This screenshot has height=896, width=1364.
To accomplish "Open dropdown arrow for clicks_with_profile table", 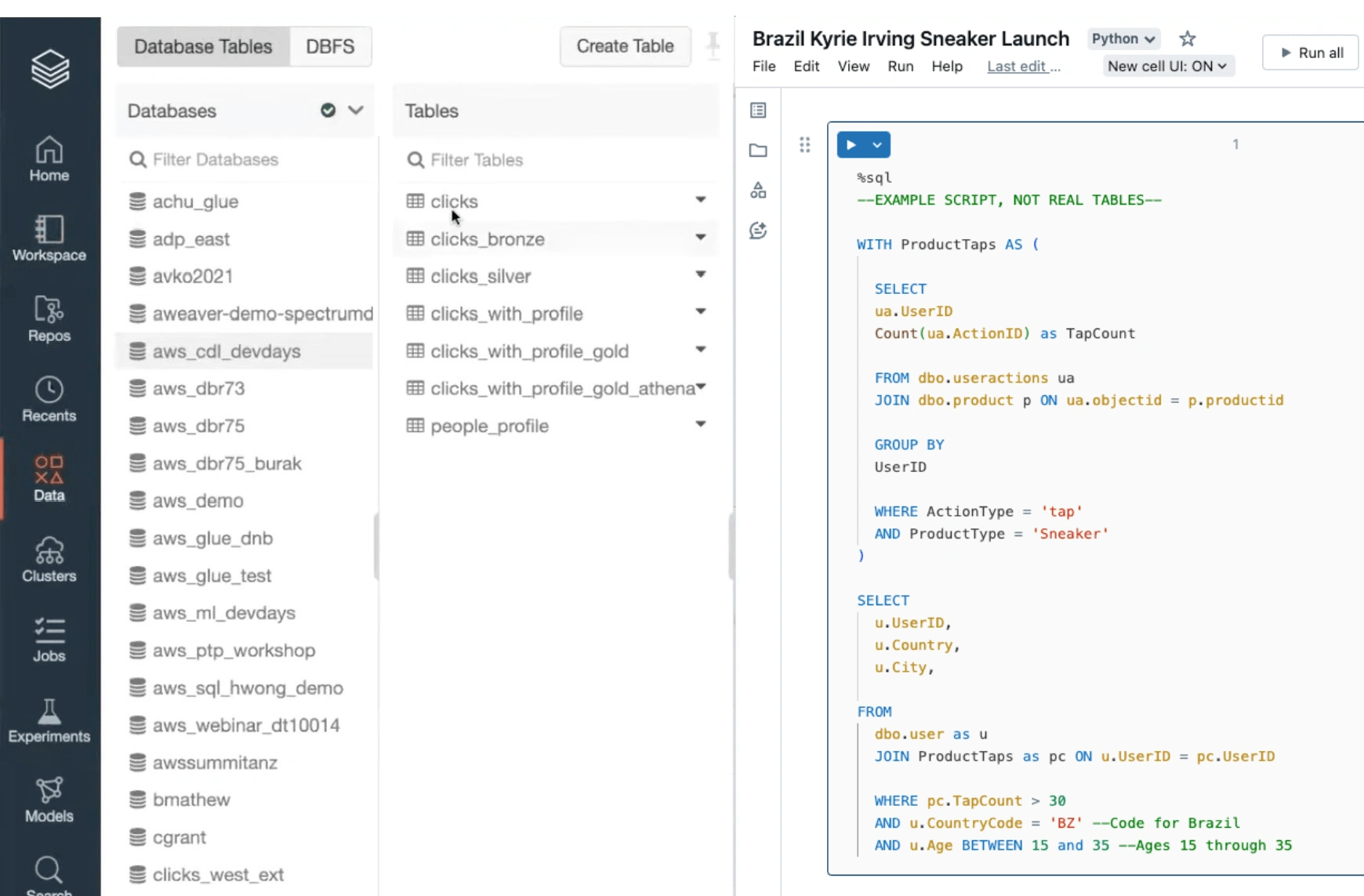I will [701, 311].
